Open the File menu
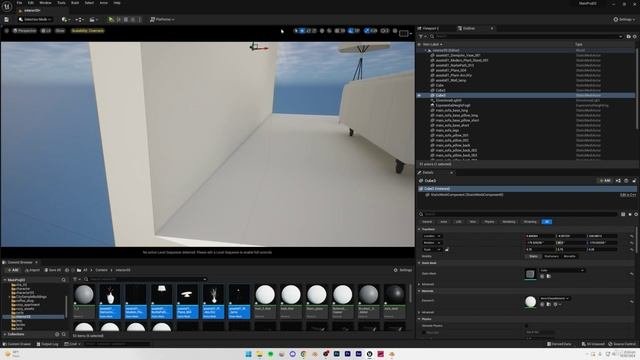The image size is (640, 360). [x=19, y=3]
